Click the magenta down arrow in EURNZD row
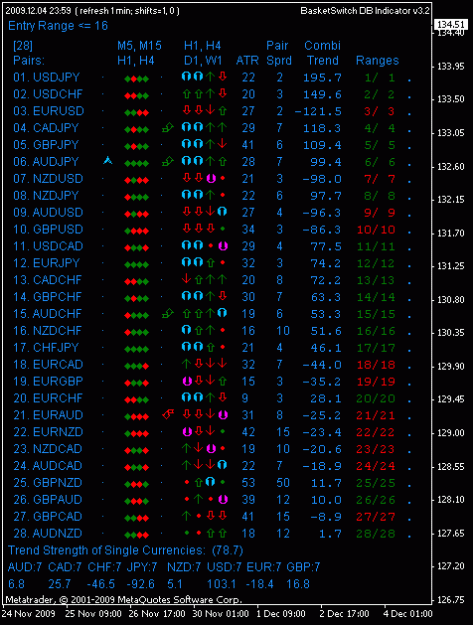 tap(187, 432)
